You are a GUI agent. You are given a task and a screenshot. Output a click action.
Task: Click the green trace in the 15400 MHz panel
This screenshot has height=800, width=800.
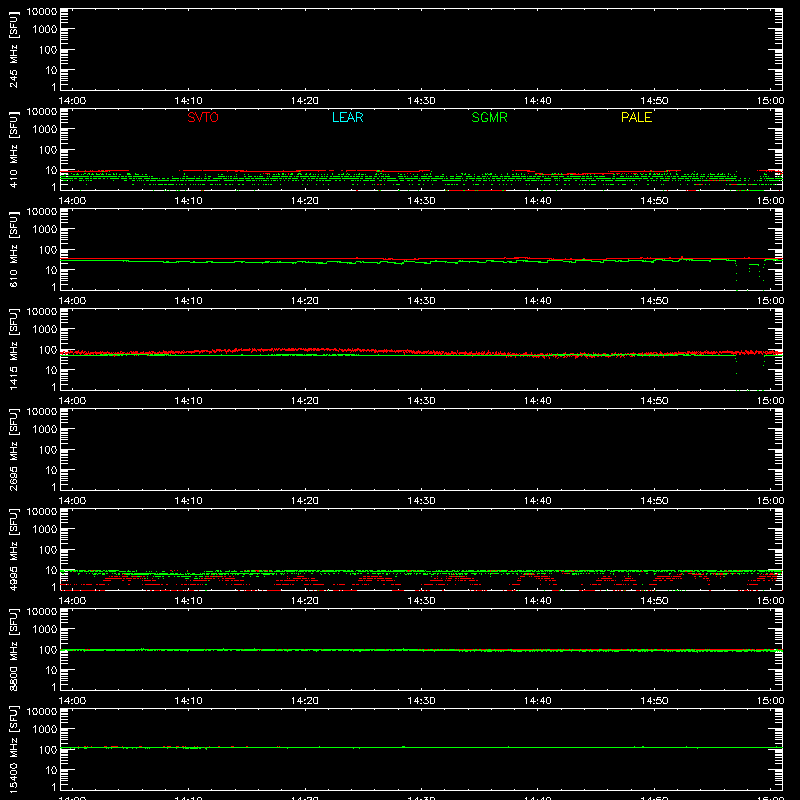pos(421,747)
